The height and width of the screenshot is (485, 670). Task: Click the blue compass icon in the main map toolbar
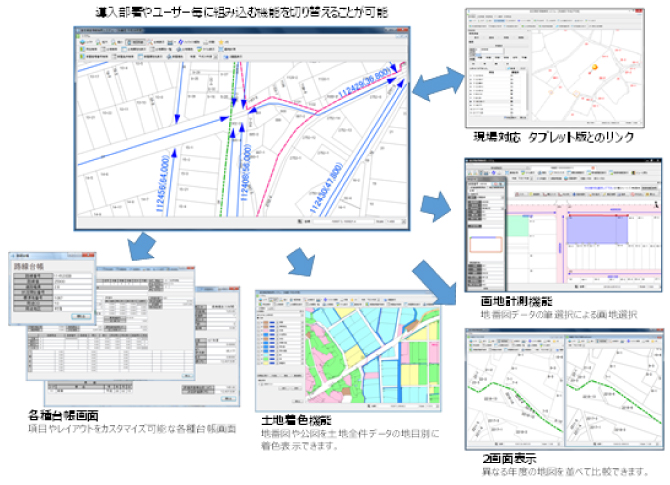180,41
